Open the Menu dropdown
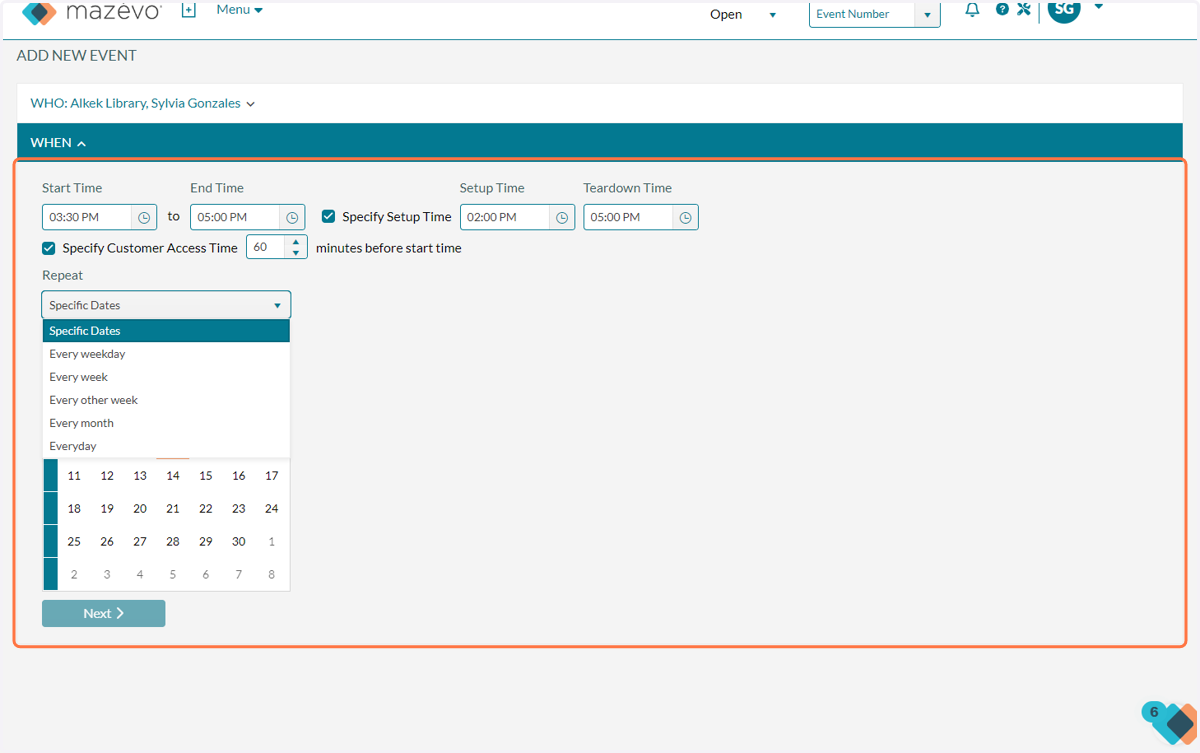1200x753 pixels. 240,10
